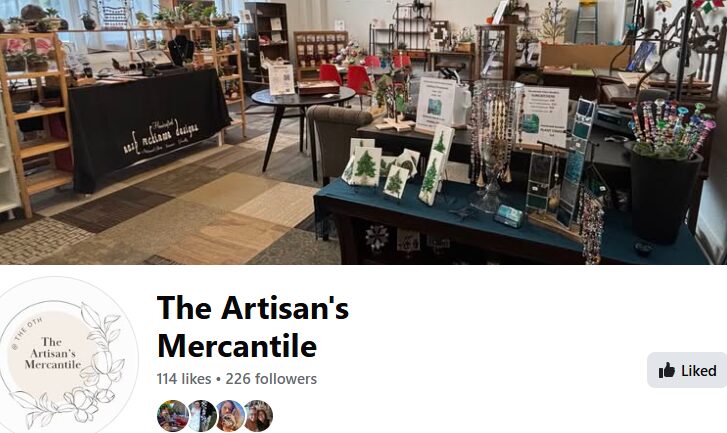Image resolution: width=727 pixels, height=433 pixels.
Task: Open the third follower avatar with the dog
Action: tap(230, 415)
